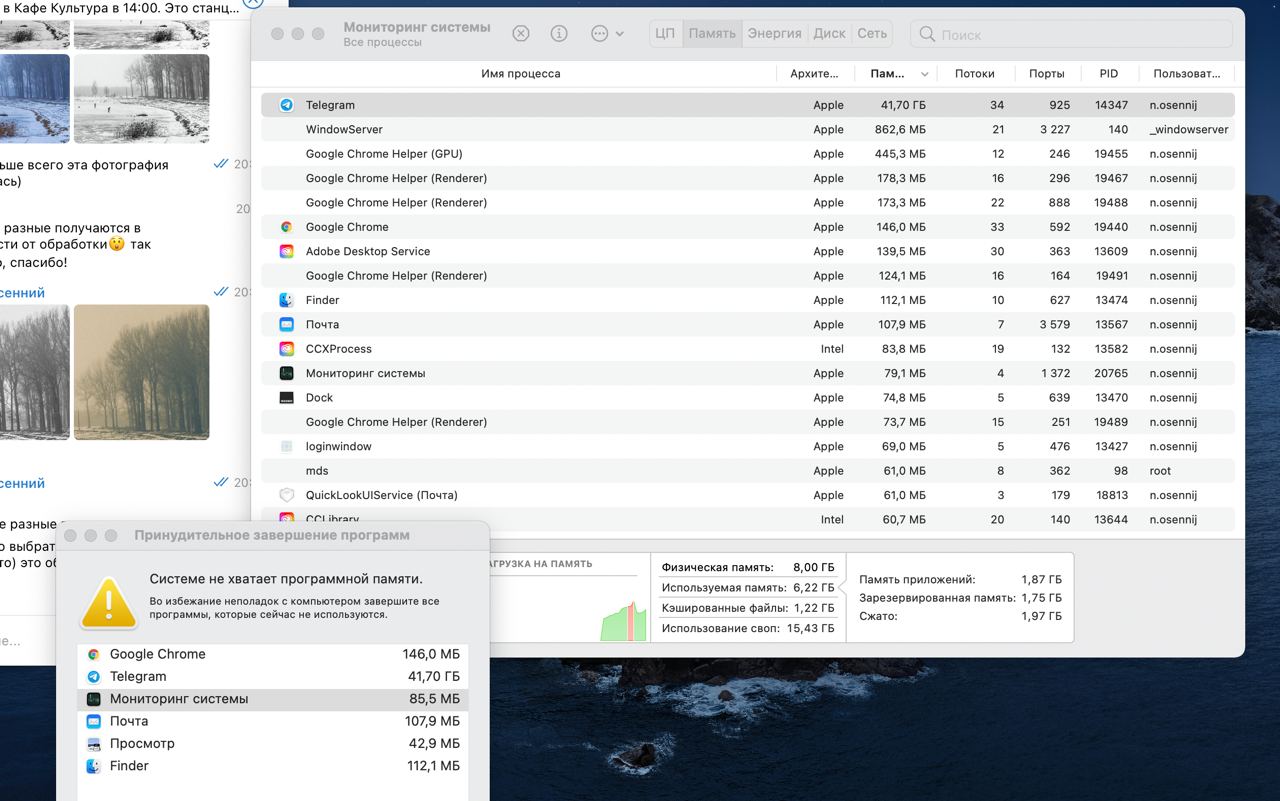Viewport: 1280px width, 801px height.
Task: Switch to the Энергия tab
Action: [774, 33]
